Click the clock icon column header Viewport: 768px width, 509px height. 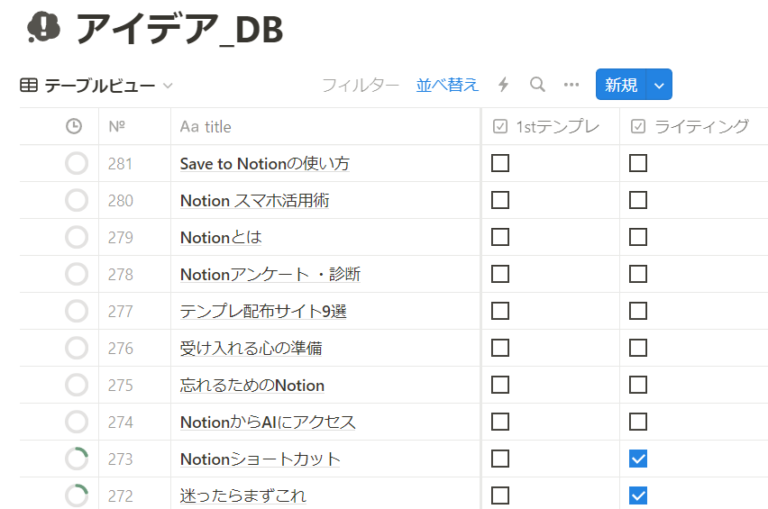point(73,126)
